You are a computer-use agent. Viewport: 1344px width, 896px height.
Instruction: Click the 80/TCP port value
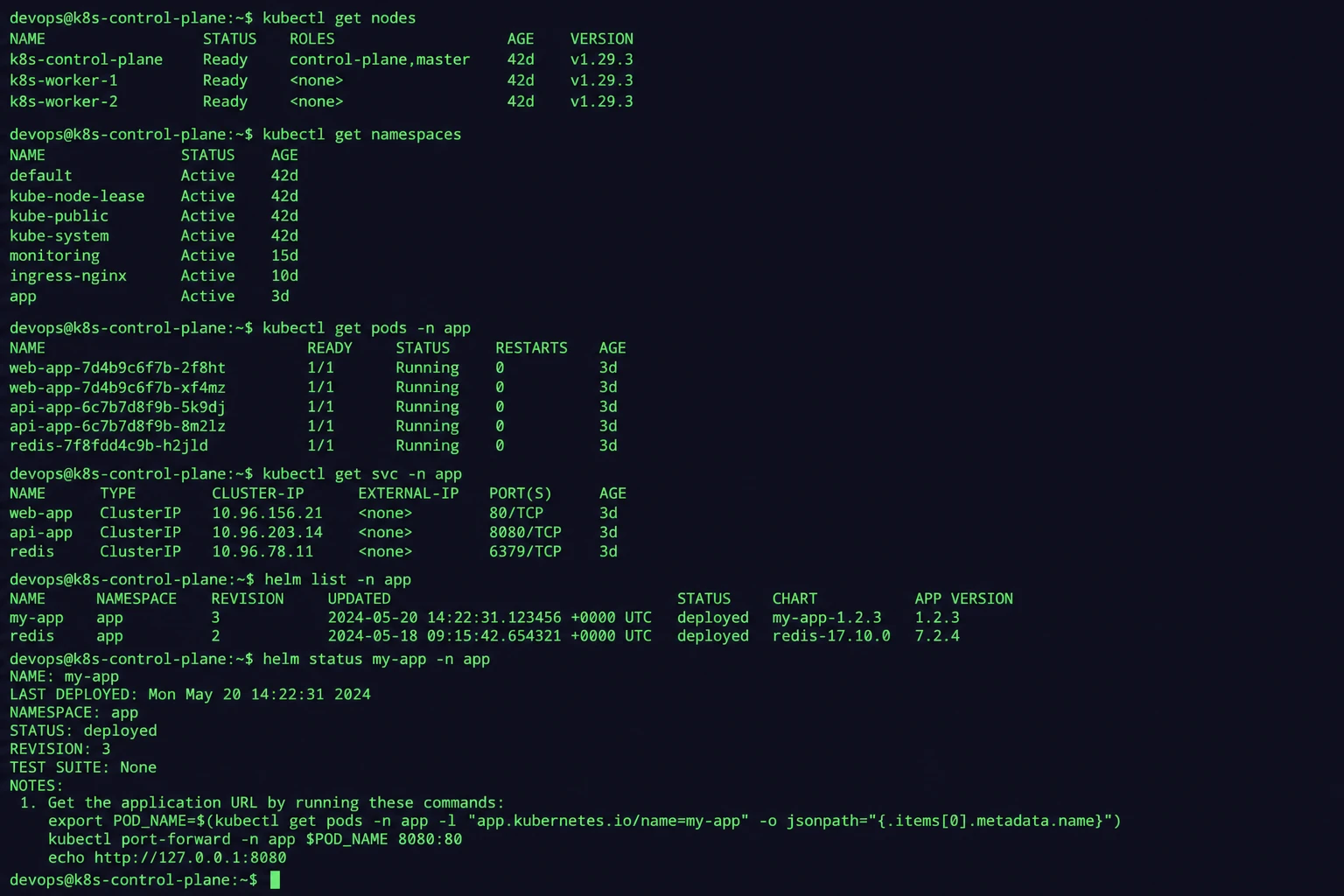point(516,514)
